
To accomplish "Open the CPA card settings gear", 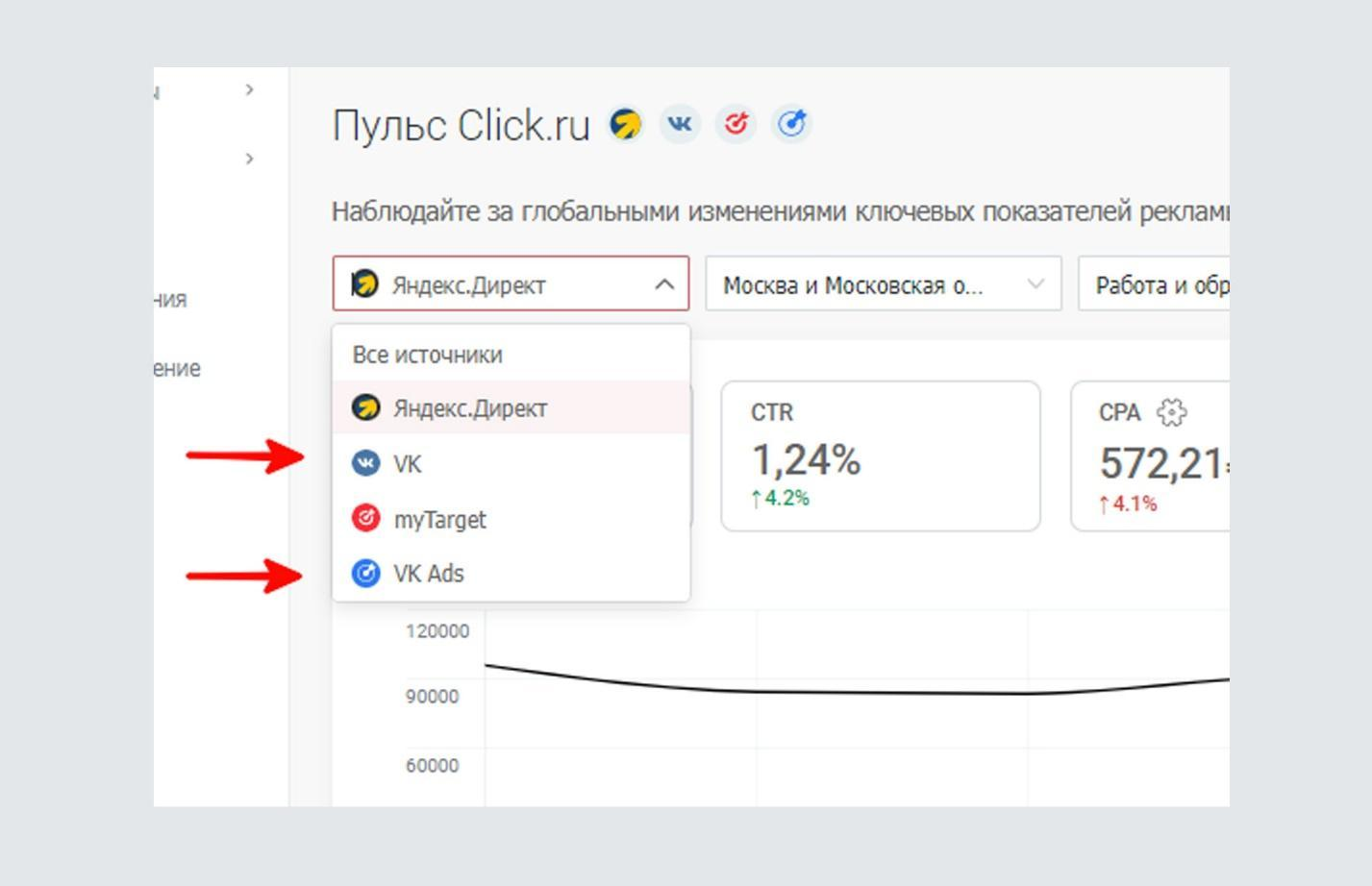I will point(1171,412).
